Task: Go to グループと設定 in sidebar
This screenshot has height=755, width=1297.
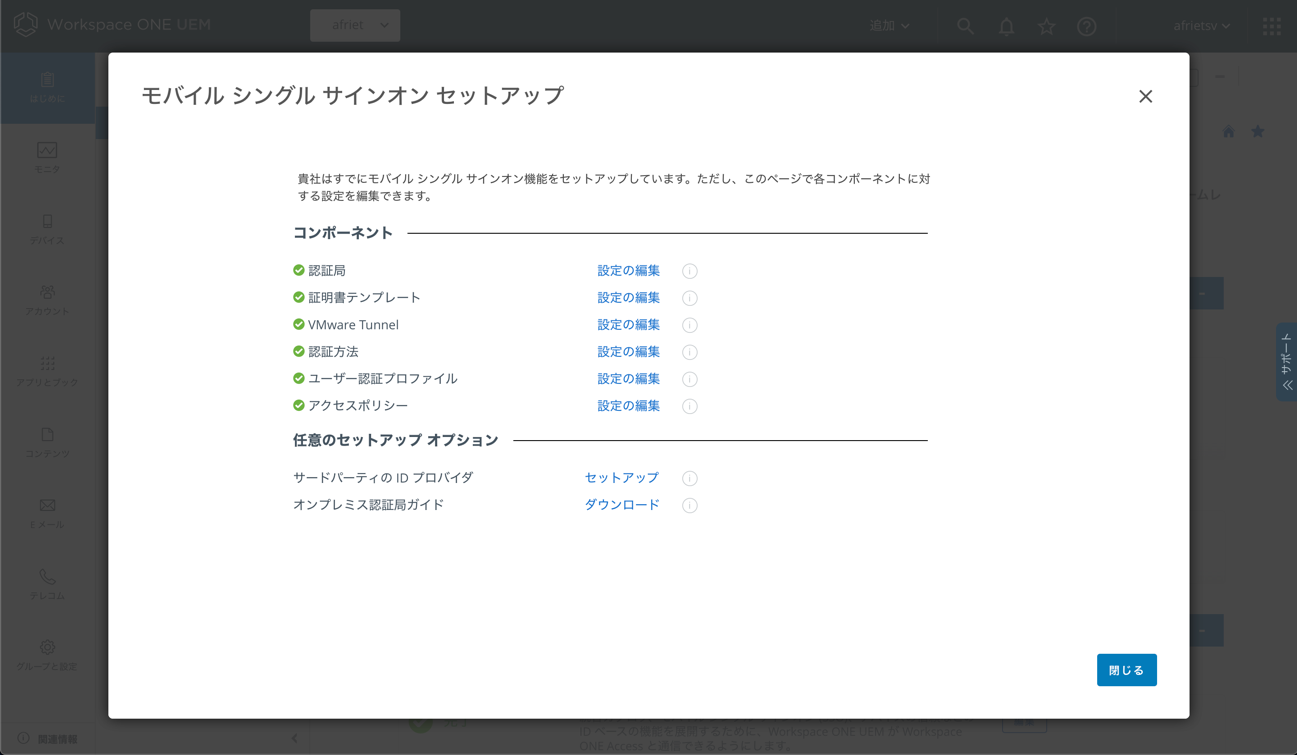Action: pyautogui.click(x=47, y=656)
